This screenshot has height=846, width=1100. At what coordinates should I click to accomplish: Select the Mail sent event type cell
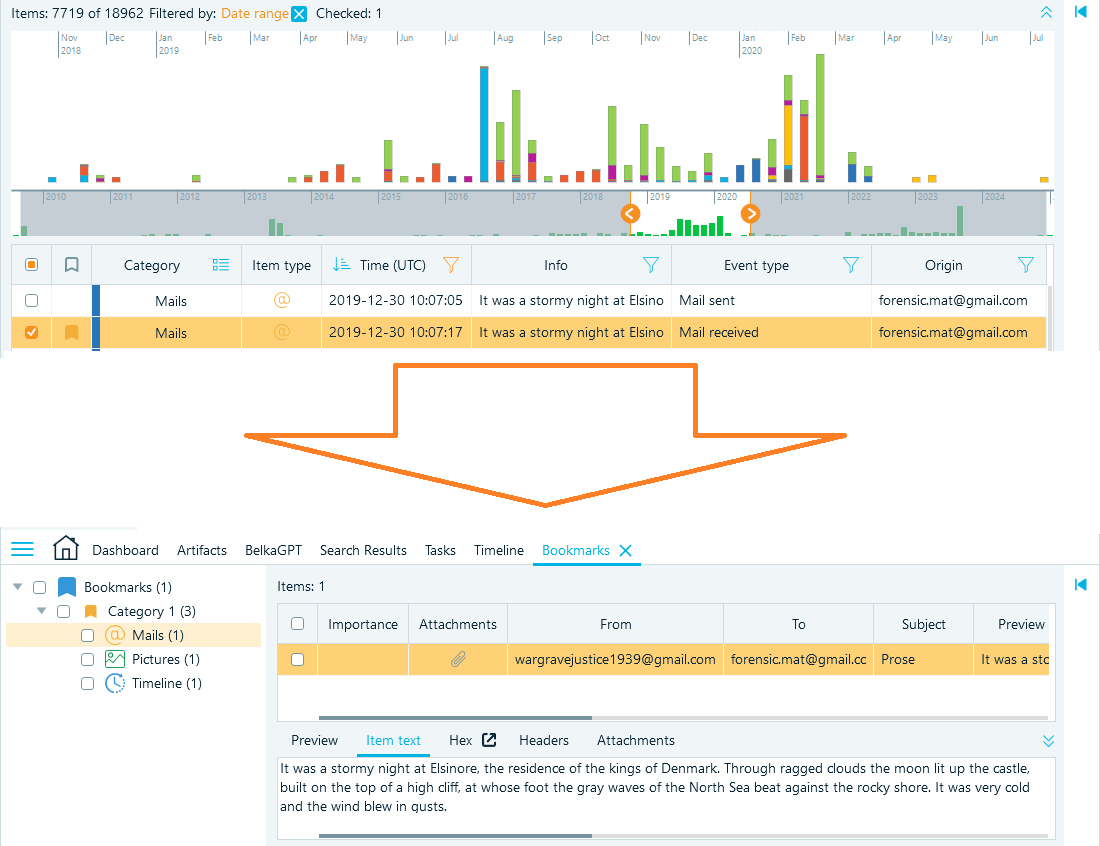(x=771, y=300)
